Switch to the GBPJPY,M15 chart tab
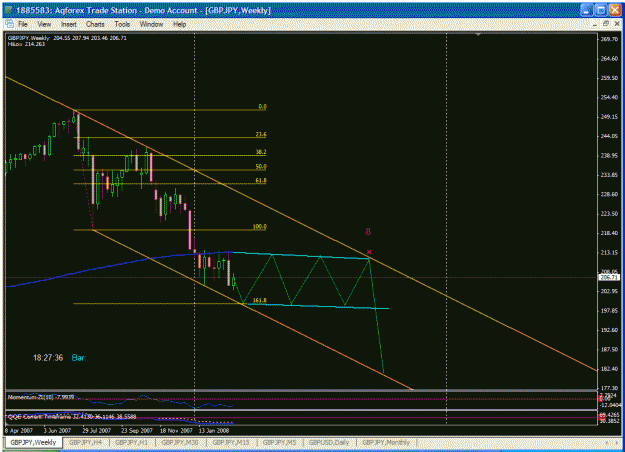The image size is (625, 452). [x=231, y=442]
